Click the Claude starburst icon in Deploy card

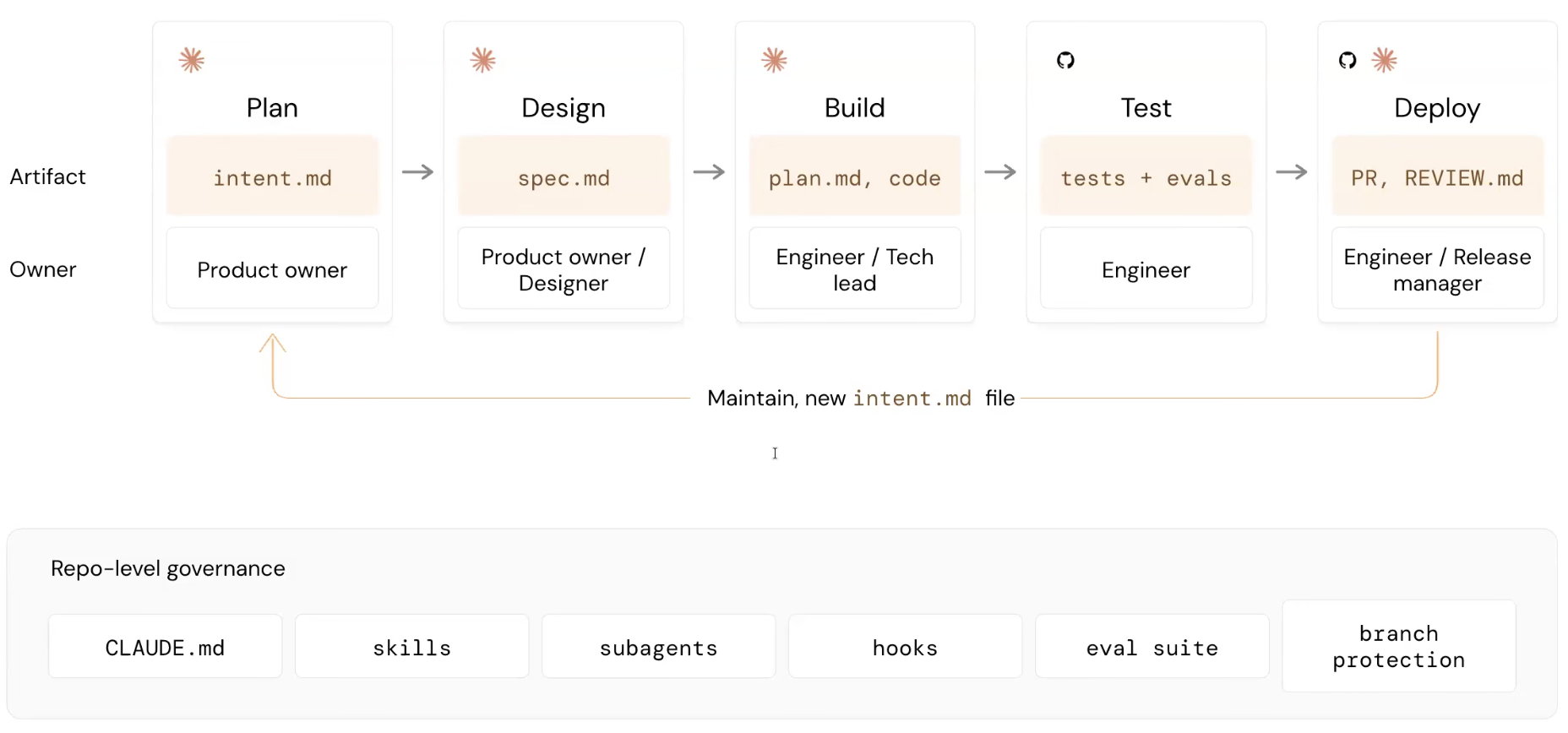point(1385,60)
